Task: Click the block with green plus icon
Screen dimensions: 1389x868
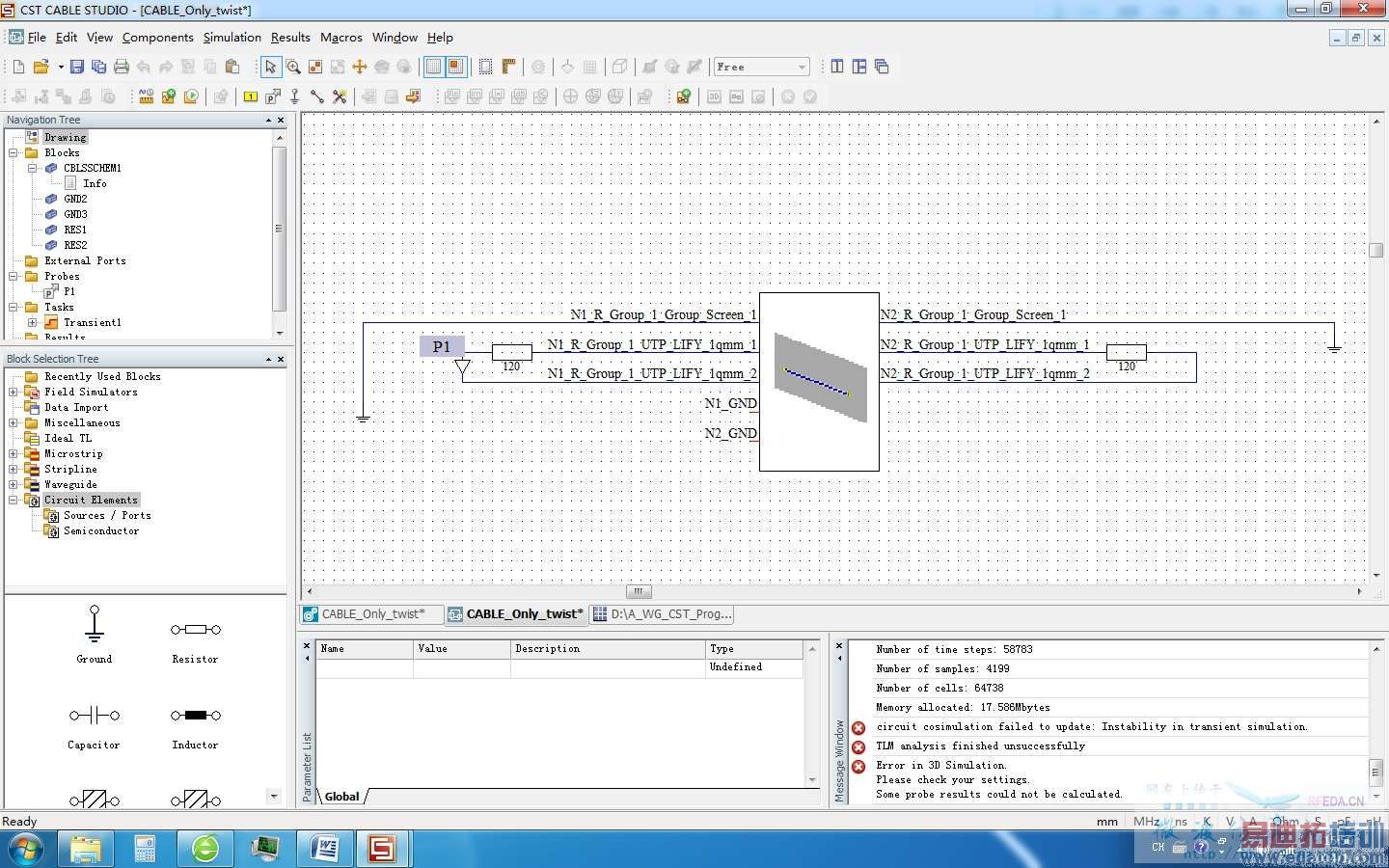Action: pyautogui.click(x=684, y=96)
